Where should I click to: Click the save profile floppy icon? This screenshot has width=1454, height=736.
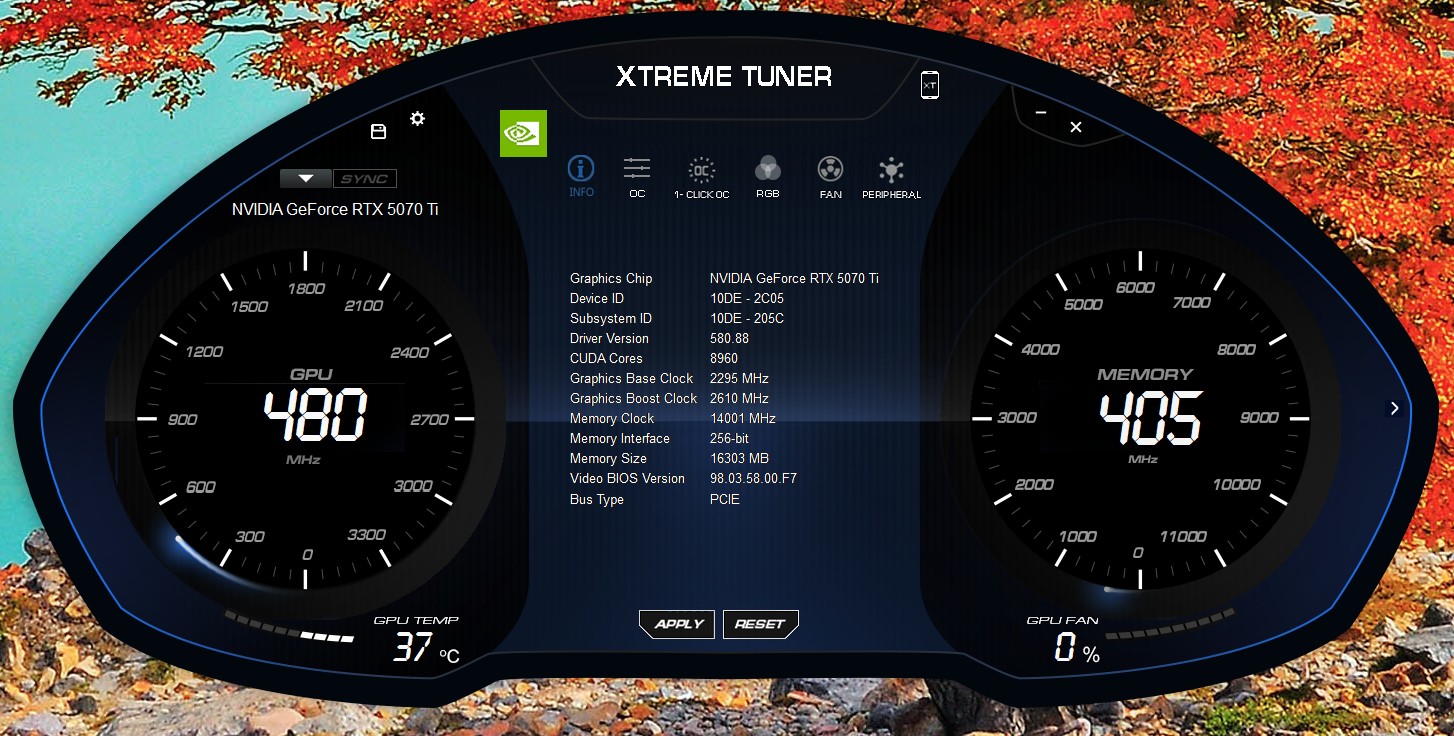pyautogui.click(x=378, y=132)
